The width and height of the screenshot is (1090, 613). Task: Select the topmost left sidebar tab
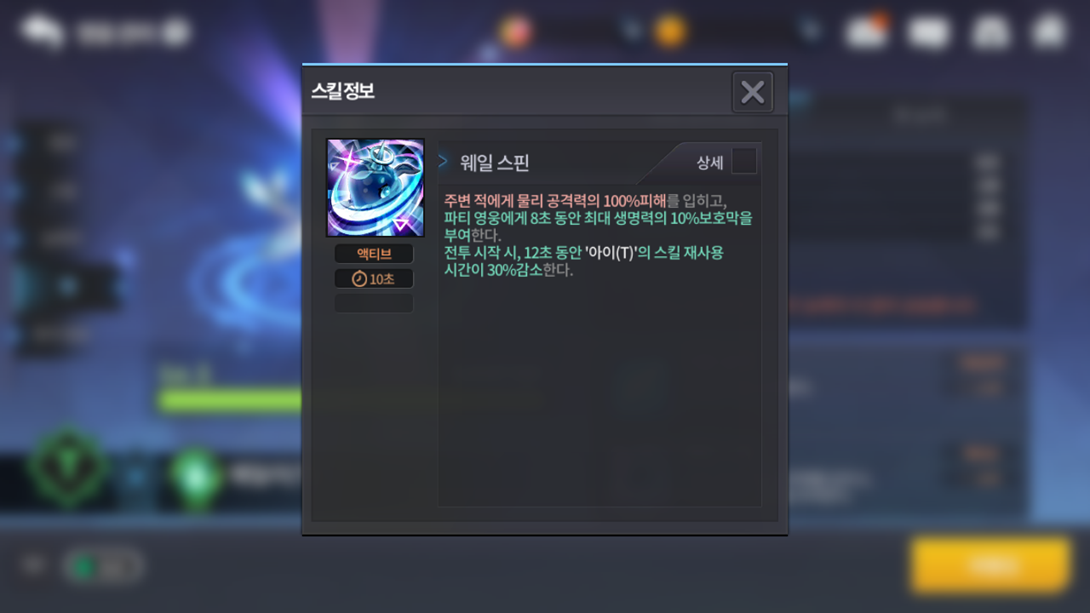(60, 143)
